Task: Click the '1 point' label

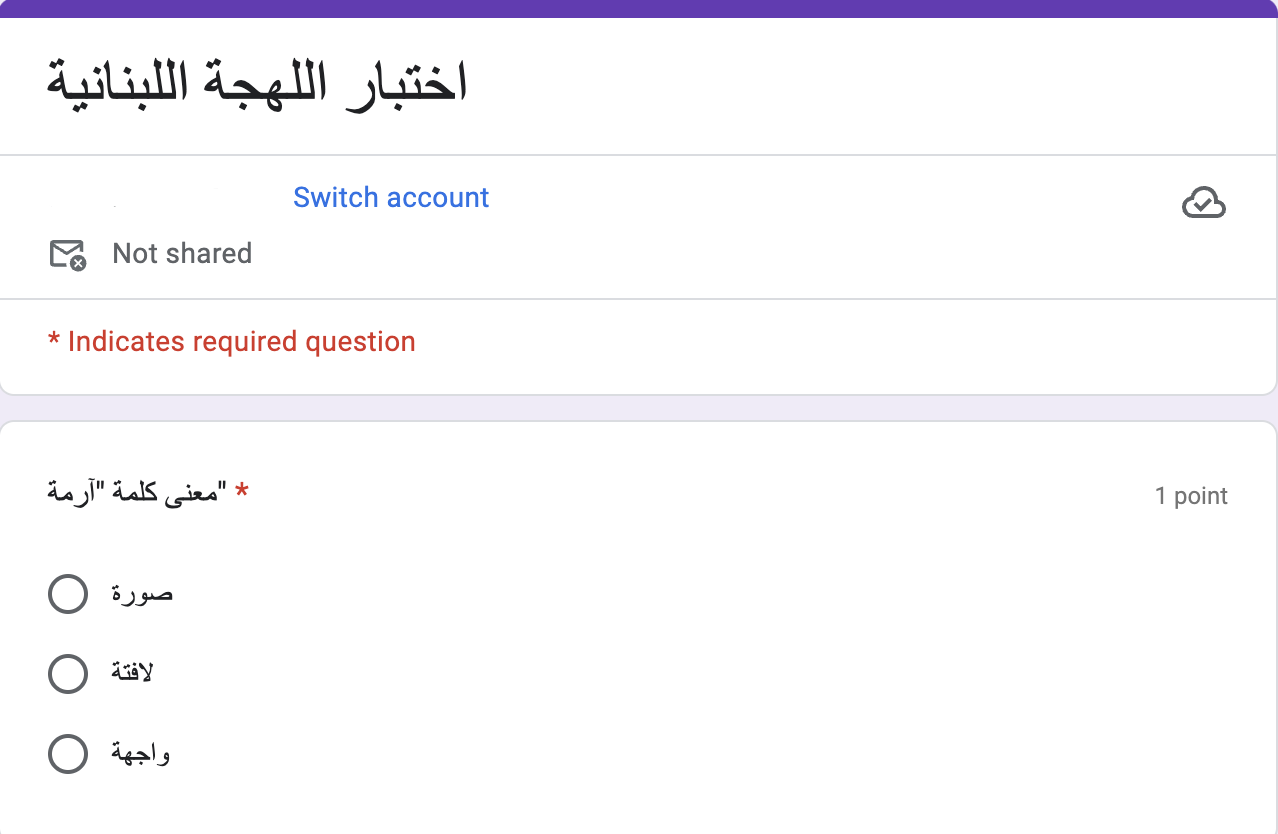Action: 1191,495
